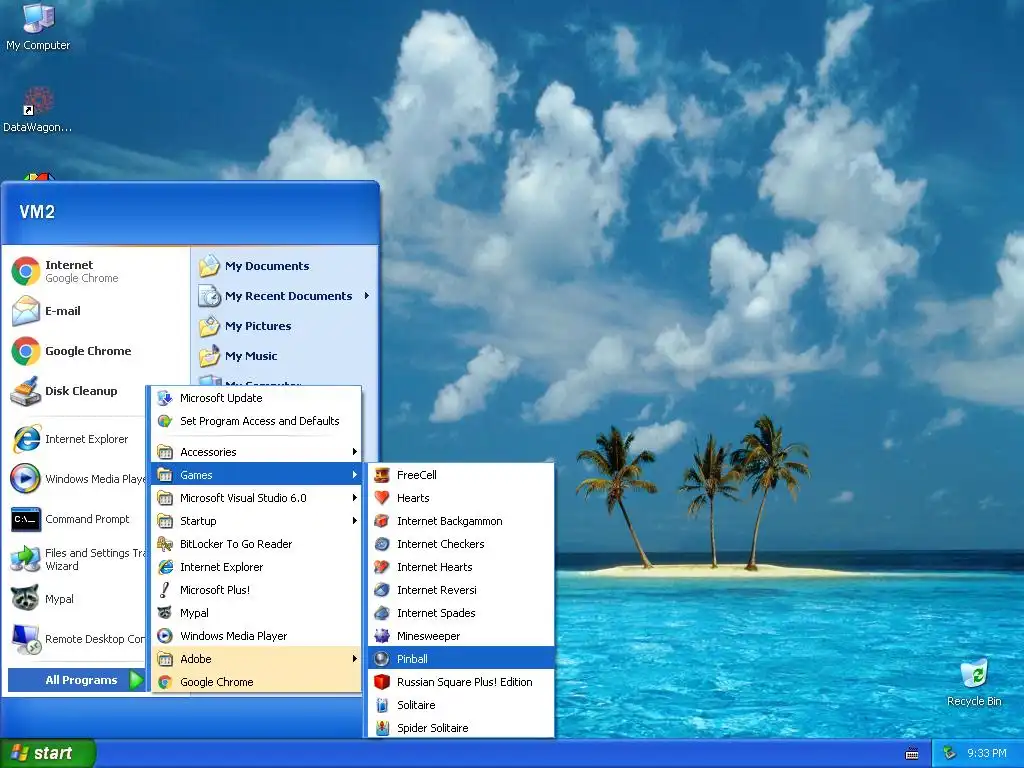Open Internet Explorer in All Programs list
Screen dimensions: 1024x768
(257, 567)
